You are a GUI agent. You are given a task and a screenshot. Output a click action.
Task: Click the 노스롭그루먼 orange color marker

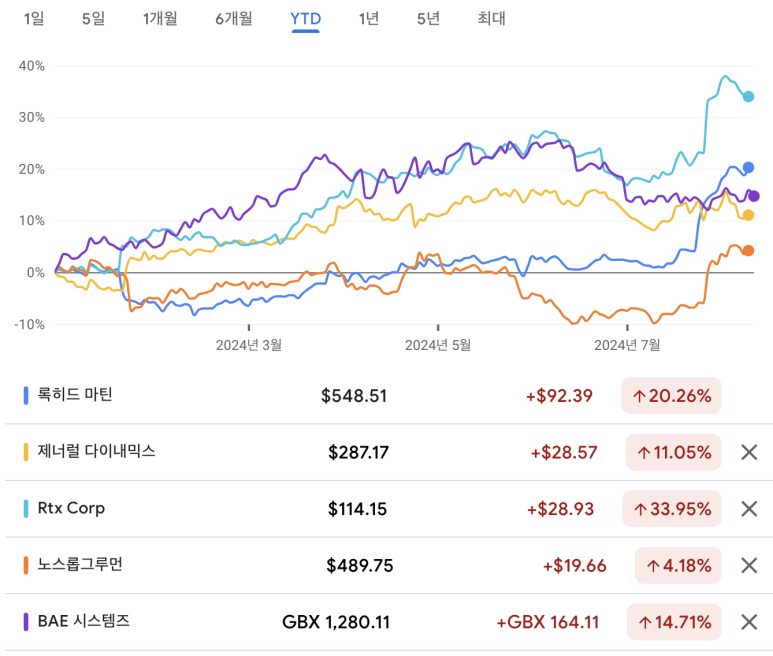point(26,565)
